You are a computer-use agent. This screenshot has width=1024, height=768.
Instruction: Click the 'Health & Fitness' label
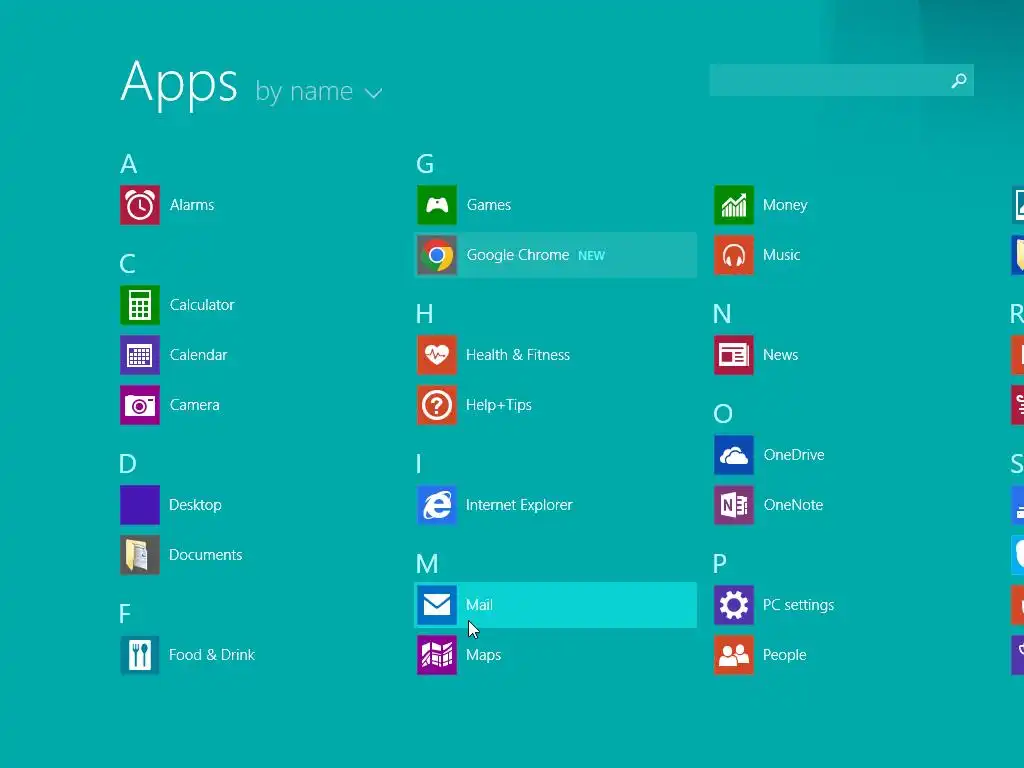click(x=518, y=355)
